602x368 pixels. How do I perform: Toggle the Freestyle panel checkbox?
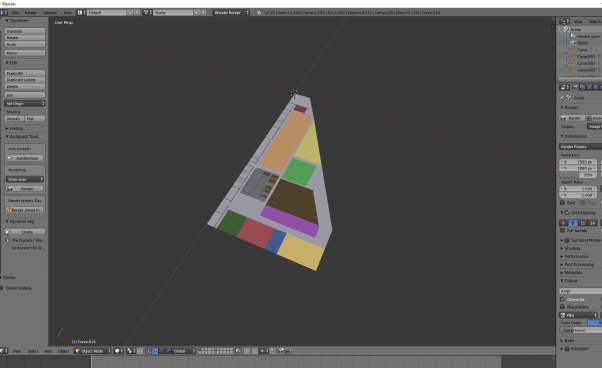pos(567,348)
